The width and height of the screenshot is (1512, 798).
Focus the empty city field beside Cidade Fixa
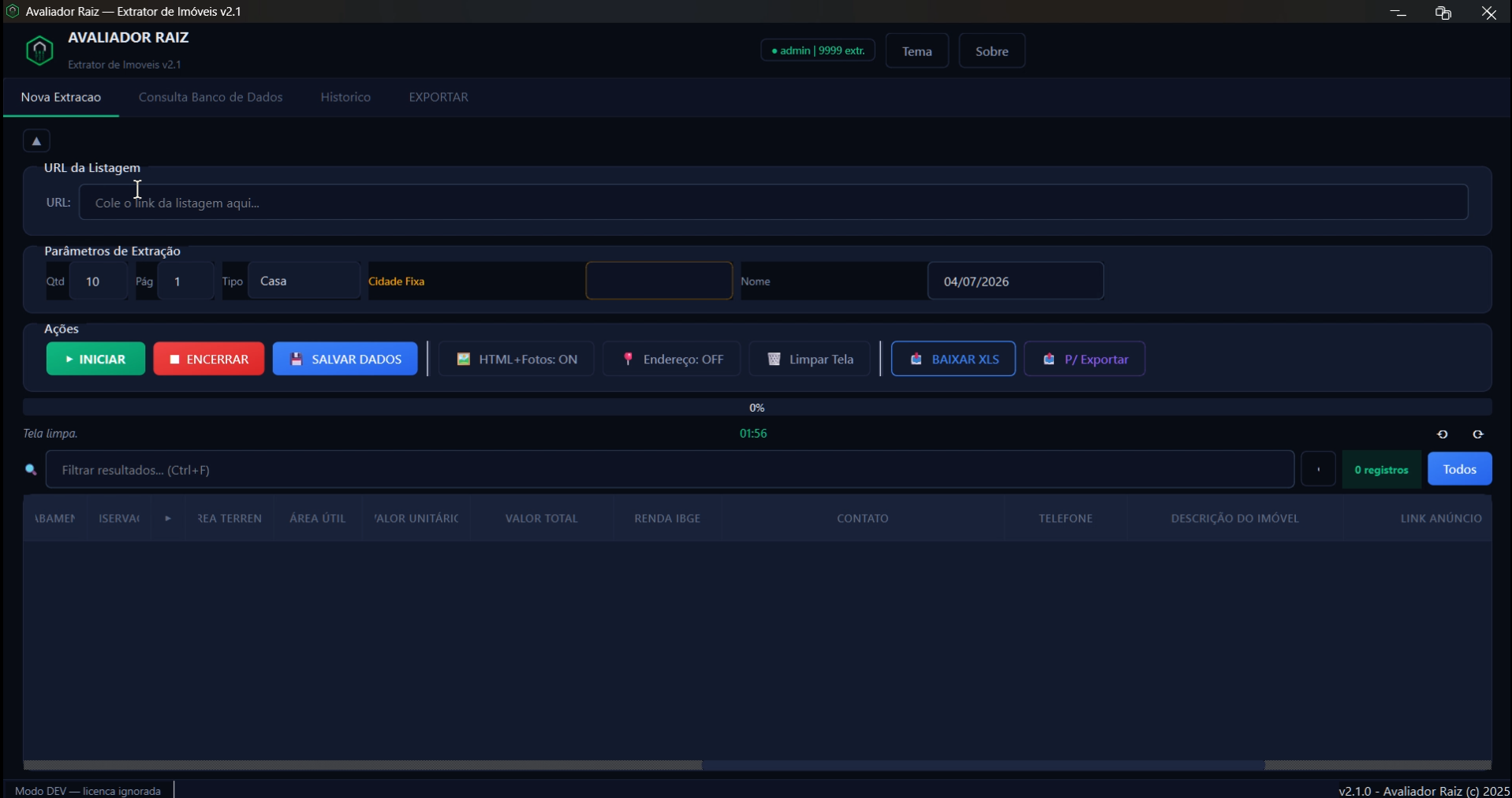pos(659,281)
